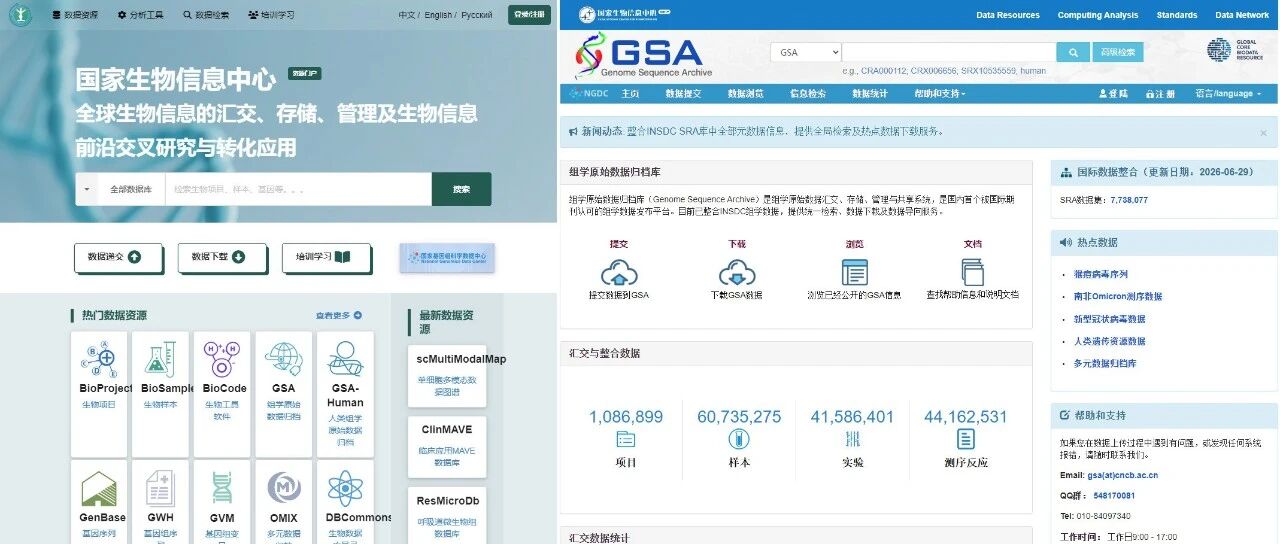Open the OMIX circular logo icon
1280x544 pixels.
(283, 488)
